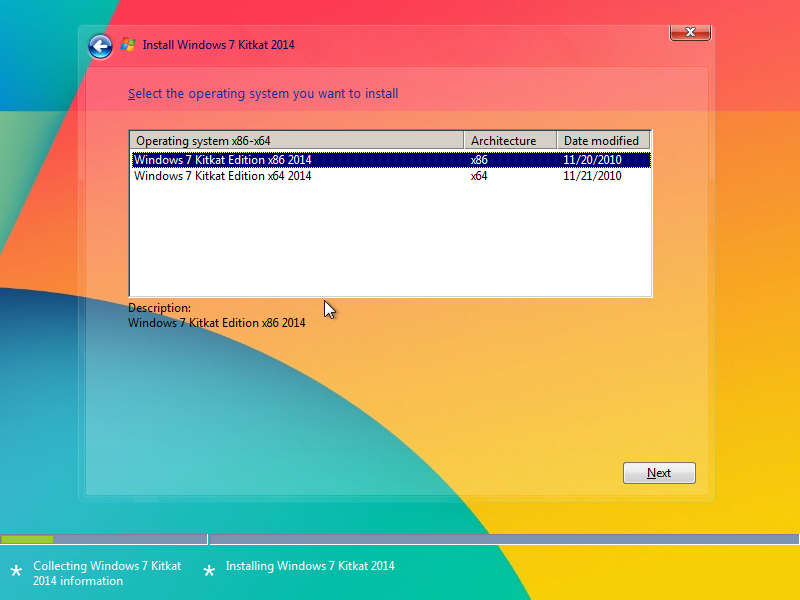Click 'Installing Windows 7 Kitkat 2014' step
The width and height of the screenshot is (800, 600).
310,566
